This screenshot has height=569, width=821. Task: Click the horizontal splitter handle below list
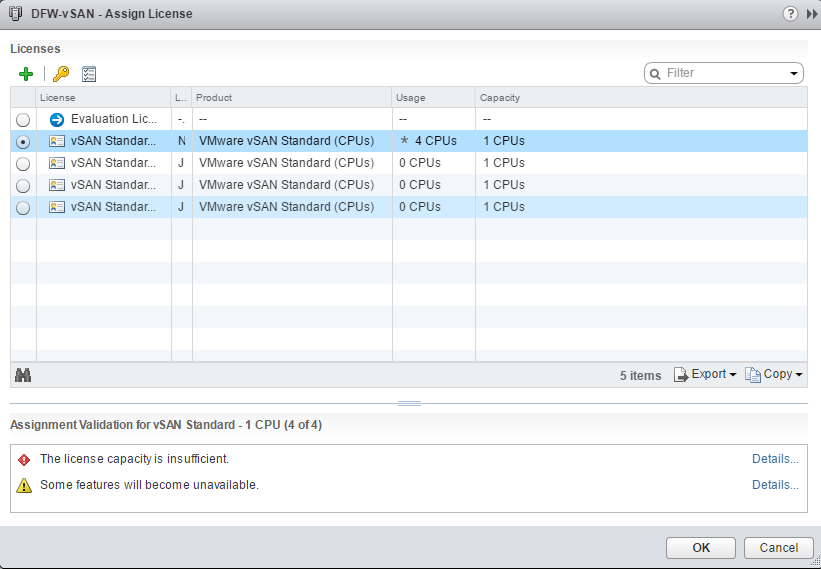(409, 403)
